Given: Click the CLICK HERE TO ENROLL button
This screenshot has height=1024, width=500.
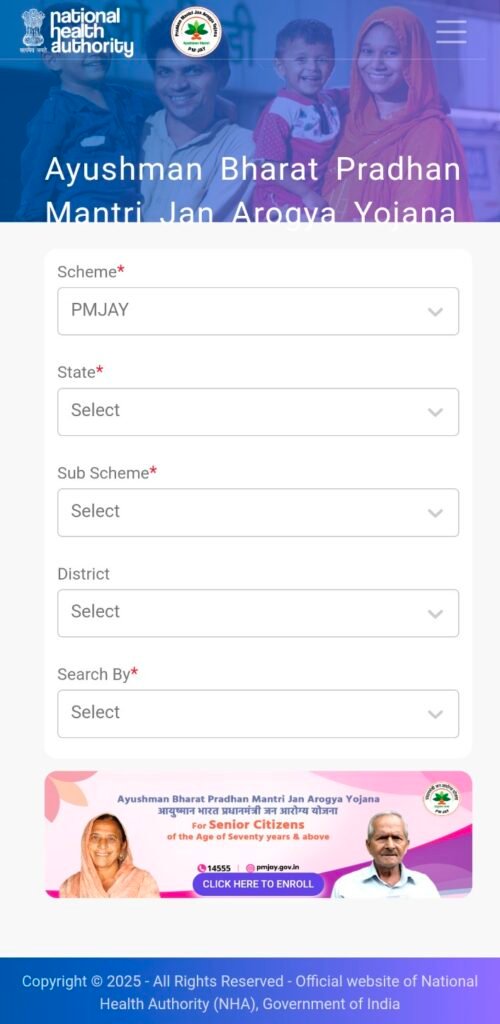Looking at the screenshot, I should click(258, 884).
